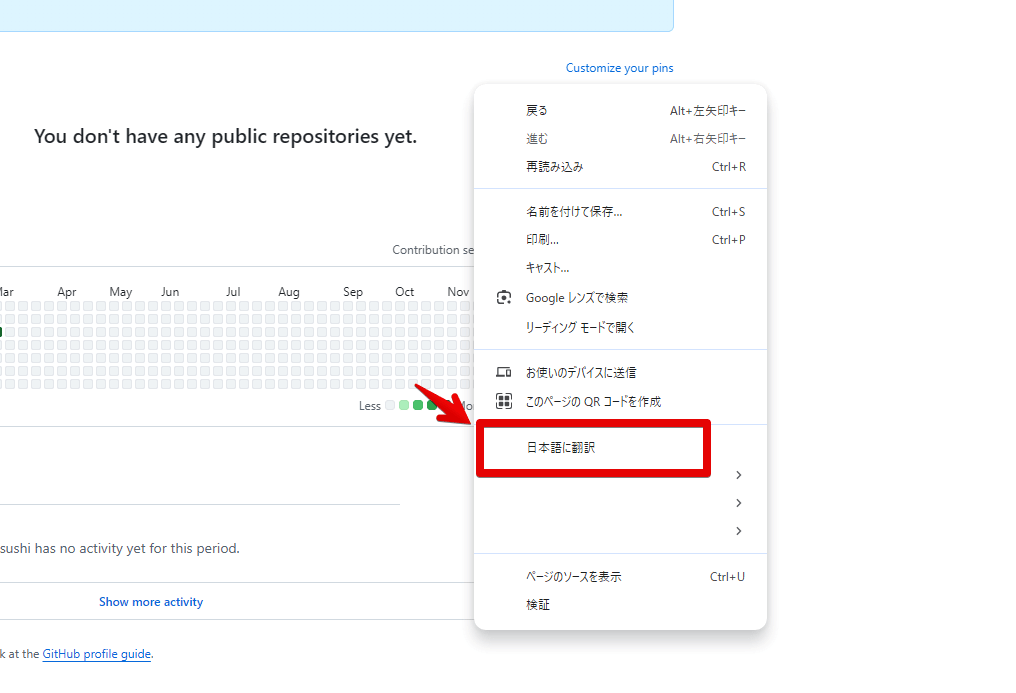Click the GitHub profile guide link
This screenshot has height=693, width=1016.
96,653
